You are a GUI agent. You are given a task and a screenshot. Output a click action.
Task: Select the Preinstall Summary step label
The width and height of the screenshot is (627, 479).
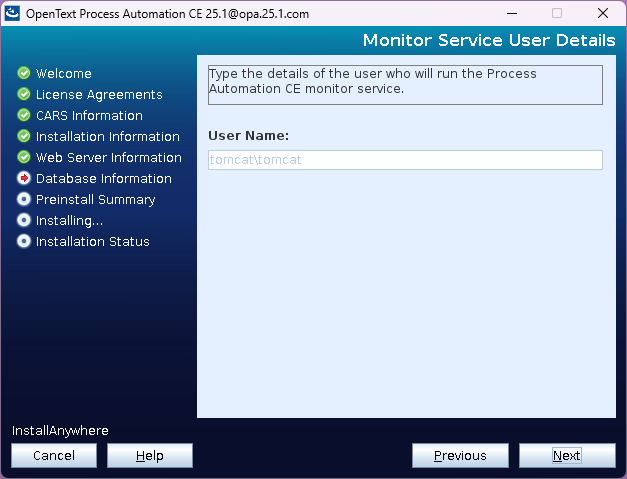[96, 200]
